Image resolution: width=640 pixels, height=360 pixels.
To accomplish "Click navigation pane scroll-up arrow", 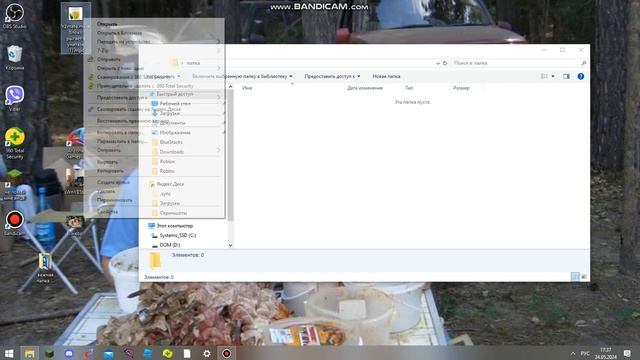I will click(x=230, y=87).
